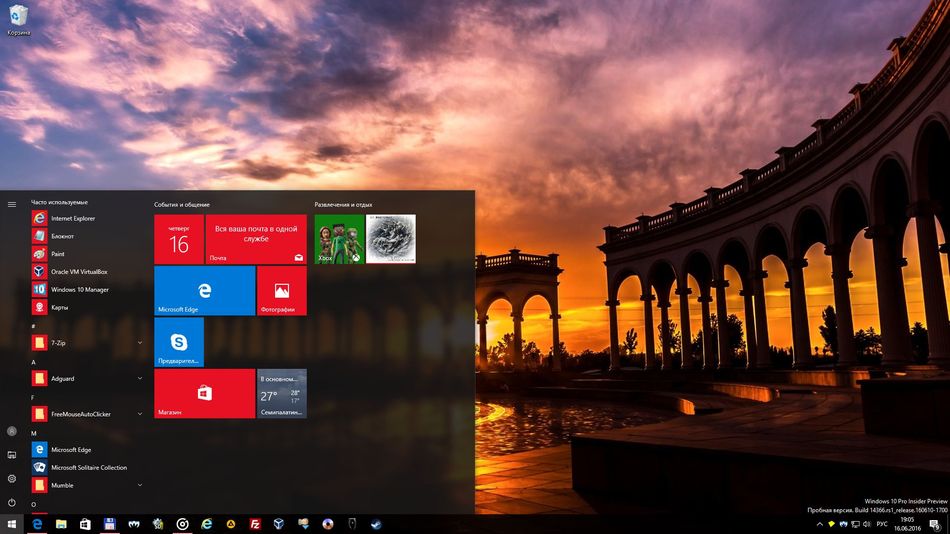950x534 pixels.
Task: Show hidden tray icons chevron
Action: 820,524
